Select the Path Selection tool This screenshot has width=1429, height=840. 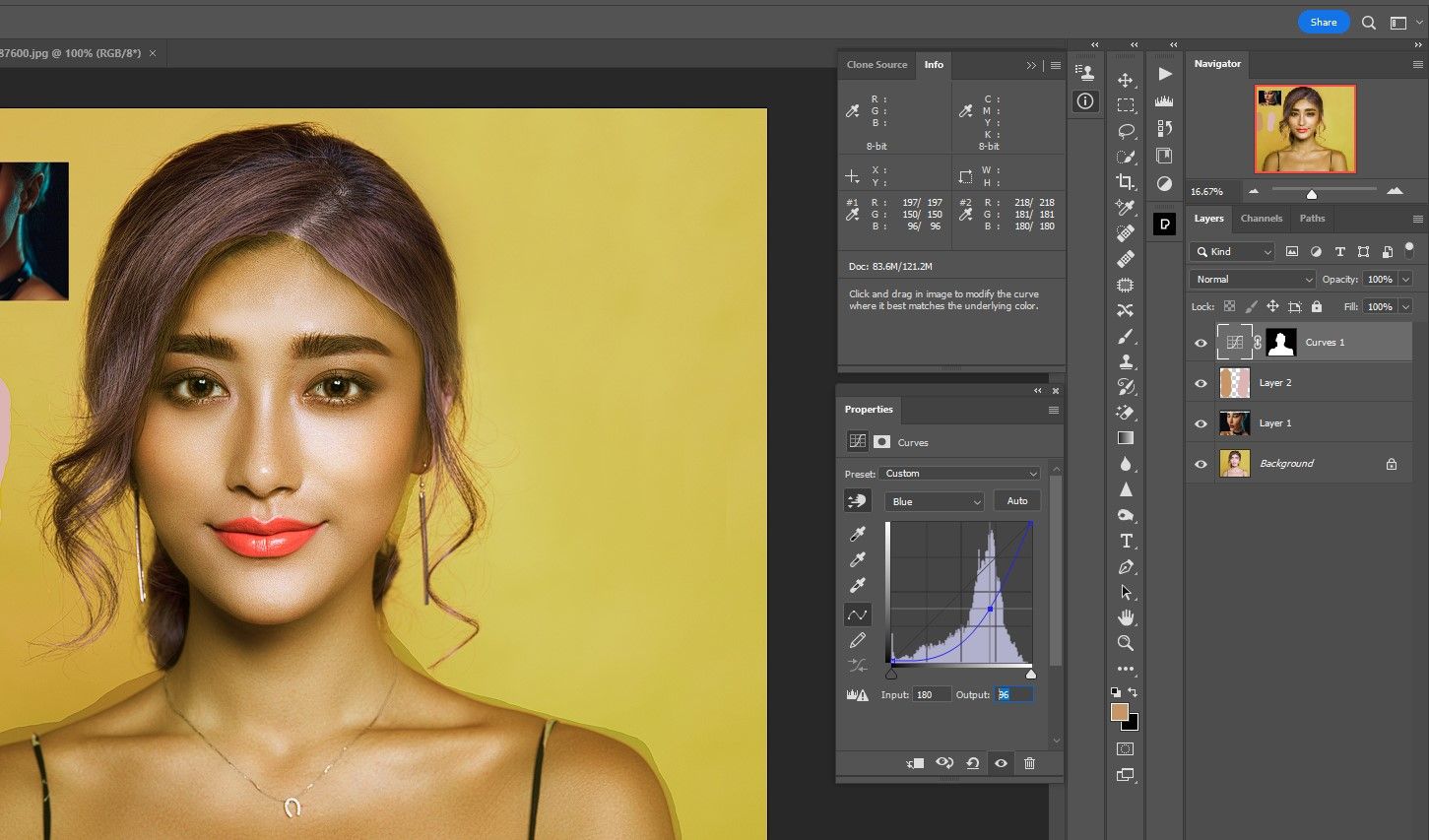point(1126,592)
